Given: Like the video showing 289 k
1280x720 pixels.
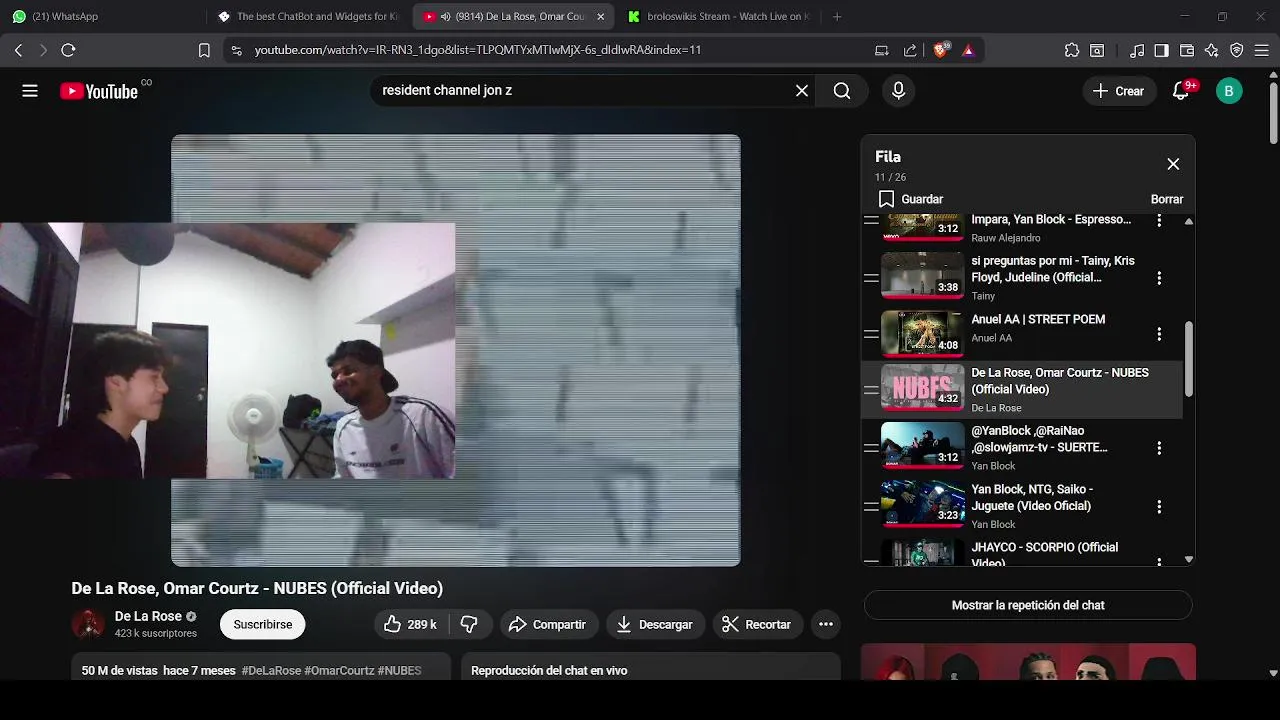Looking at the screenshot, I should click(x=411, y=624).
